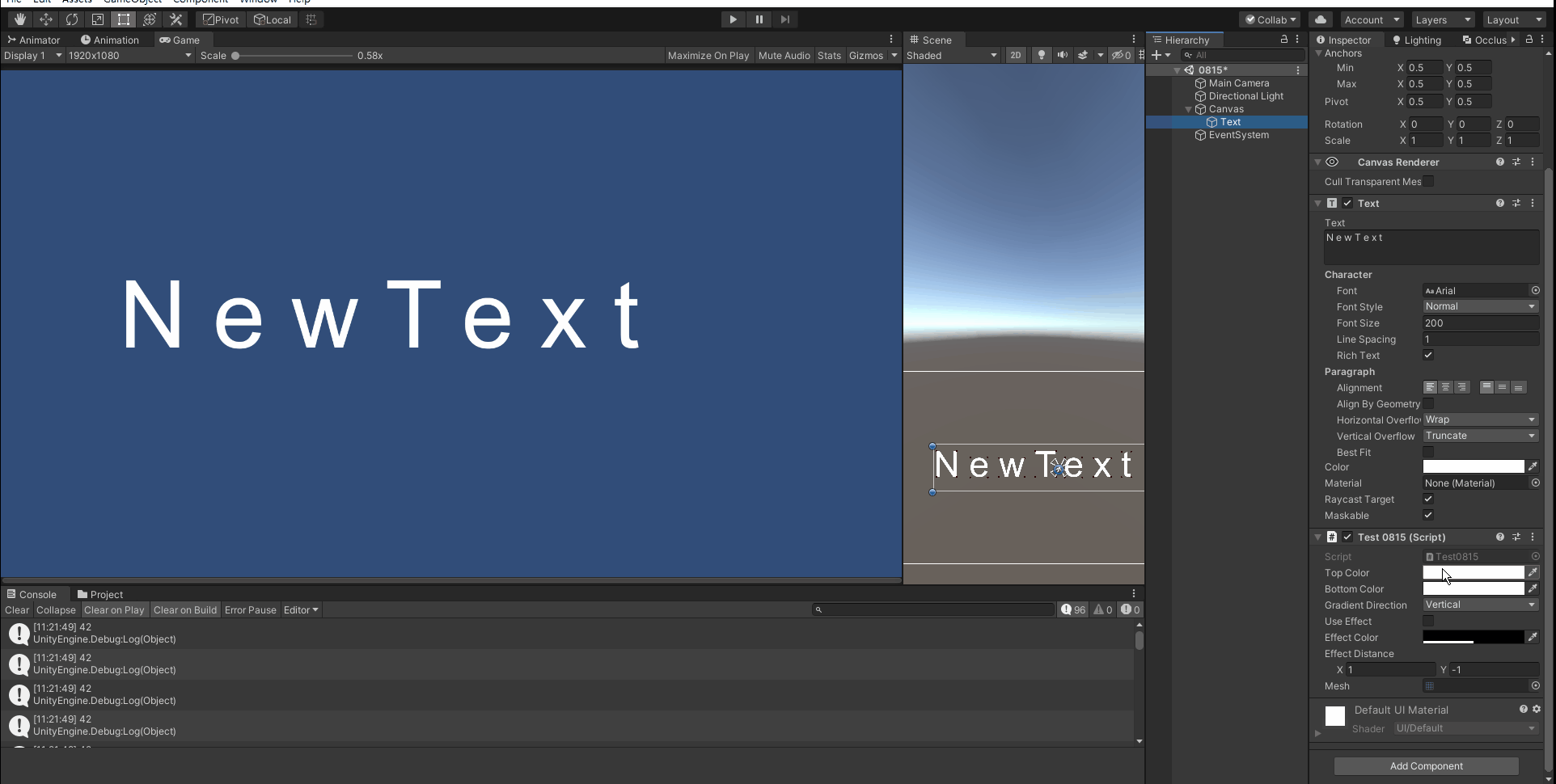Toggle Maximize On Play
Image resolution: width=1556 pixels, height=784 pixels.
tap(708, 55)
